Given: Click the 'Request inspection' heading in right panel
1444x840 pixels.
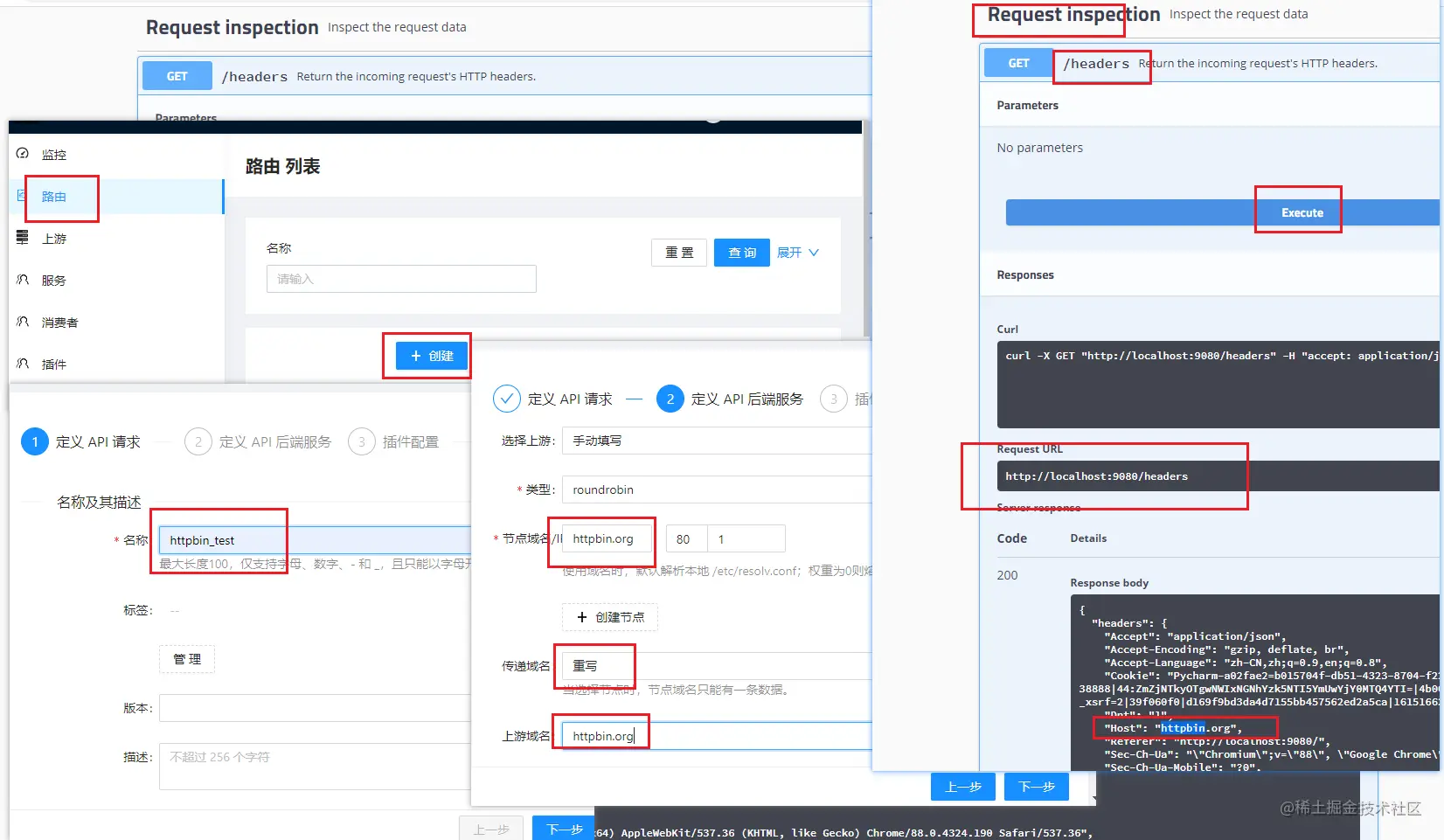Looking at the screenshot, I should tap(1074, 14).
